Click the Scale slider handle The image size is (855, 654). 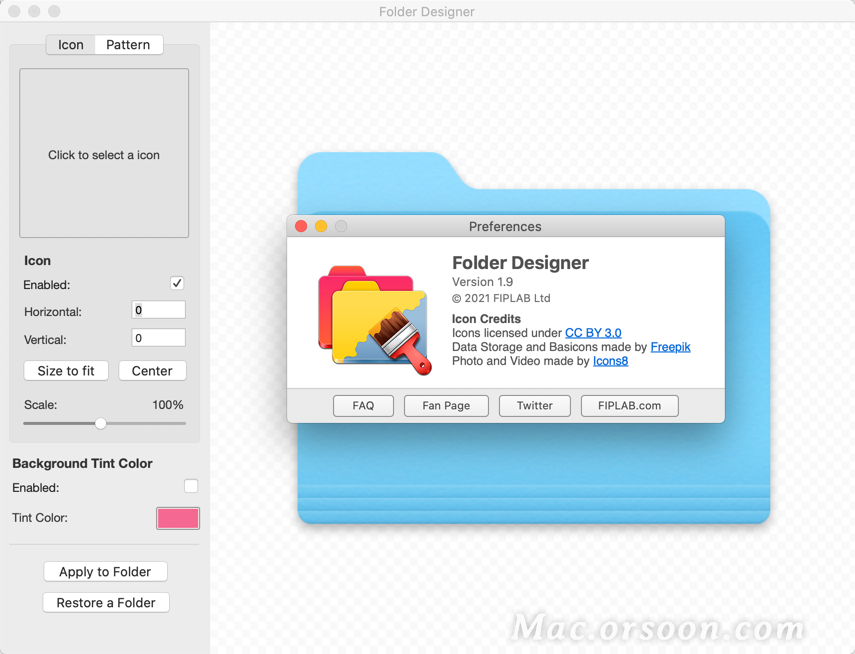pos(103,423)
